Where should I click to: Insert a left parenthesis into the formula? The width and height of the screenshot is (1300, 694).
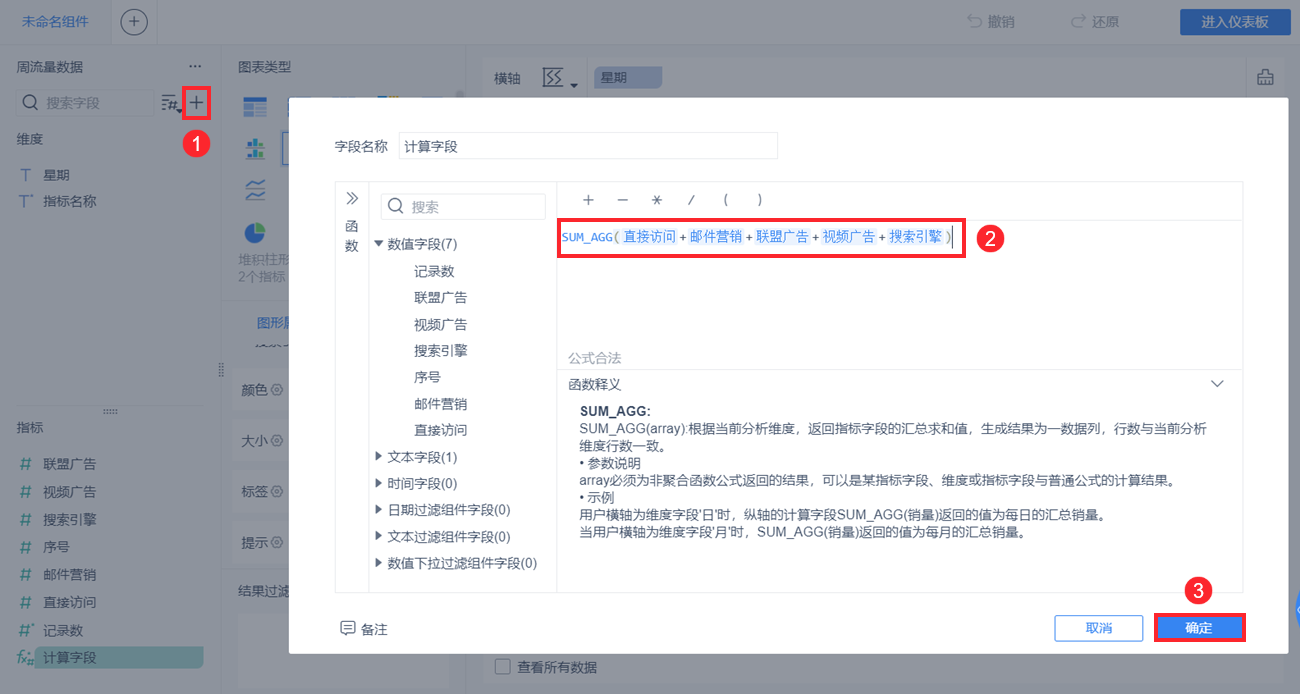click(x=725, y=199)
